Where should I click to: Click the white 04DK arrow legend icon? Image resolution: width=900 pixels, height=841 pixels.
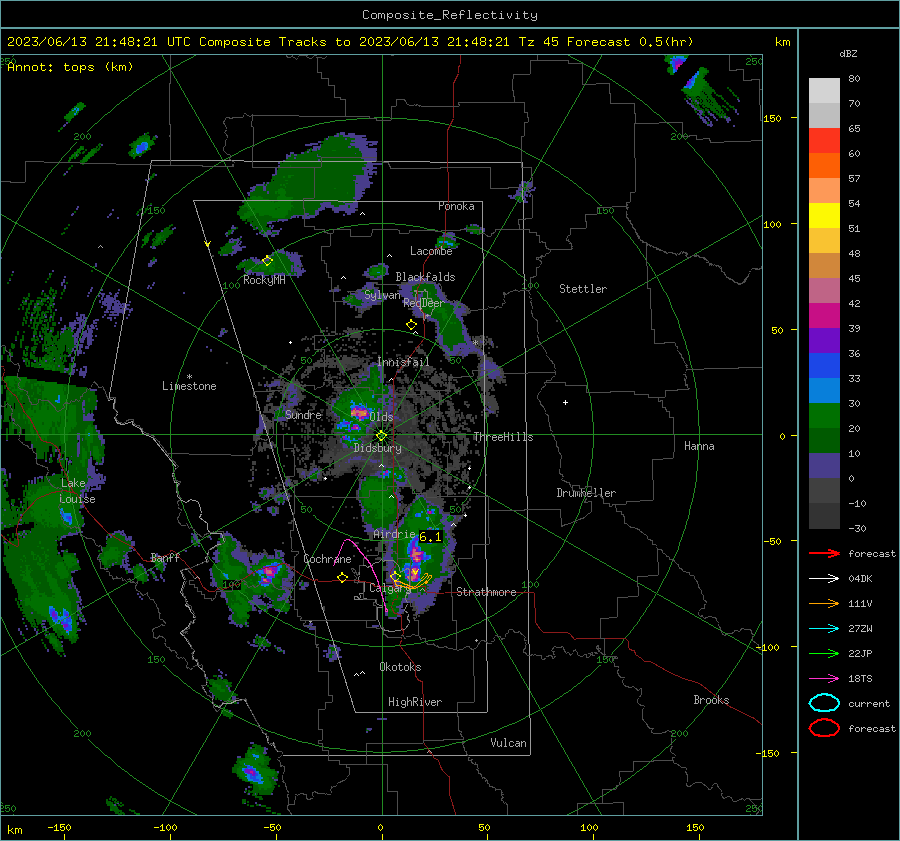[824, 579]
